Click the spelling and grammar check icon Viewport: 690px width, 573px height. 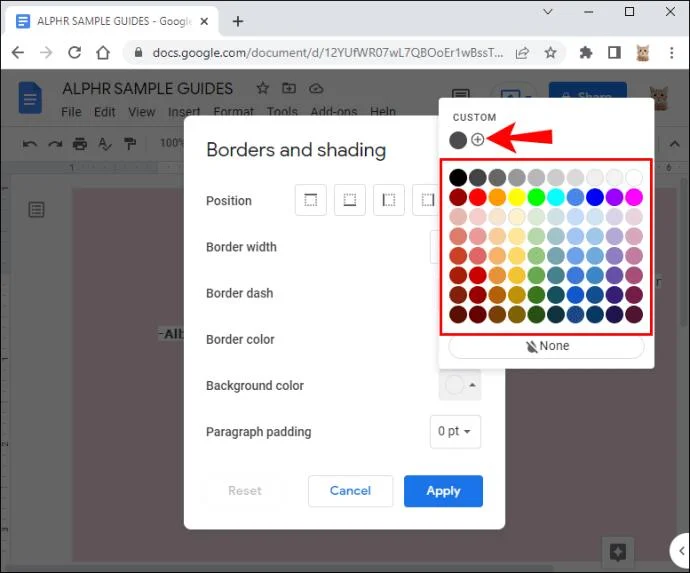(105, 144)
